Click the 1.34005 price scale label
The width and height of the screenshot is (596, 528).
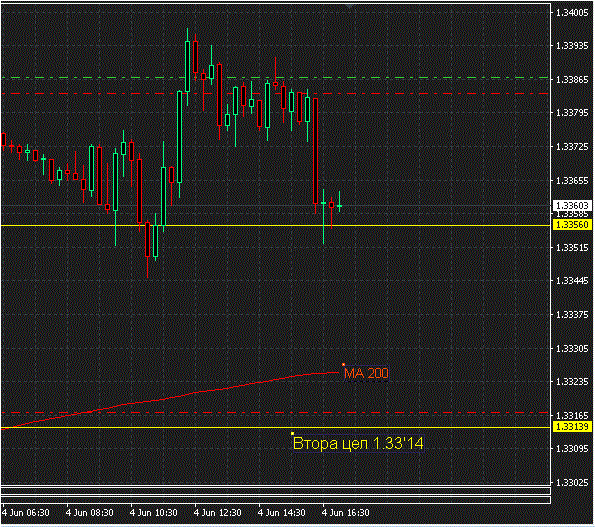tap(572, 13)
